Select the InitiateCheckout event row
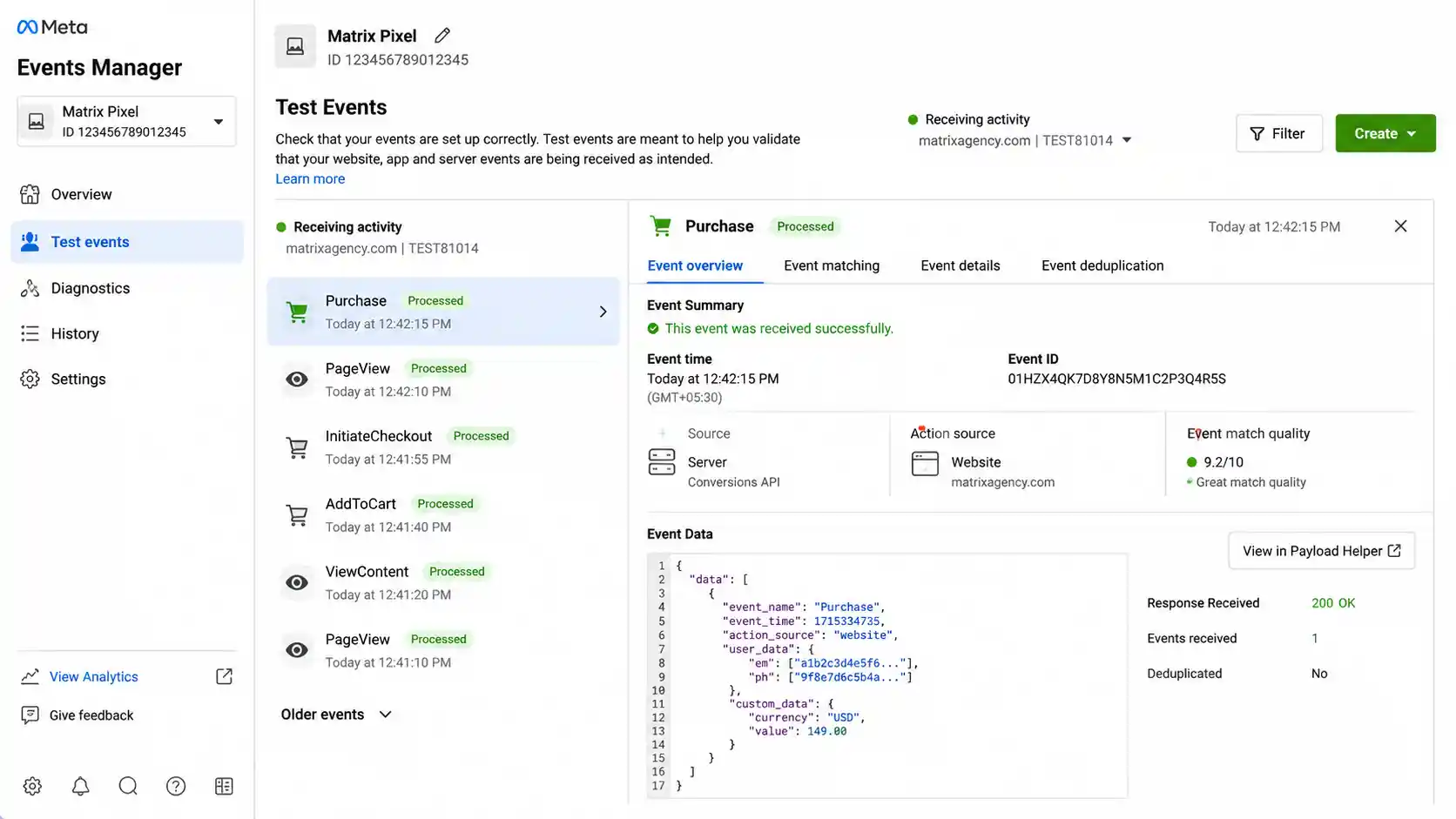Screen dimensions: 1456x819 pyautogui.click(x=443, y=447)
